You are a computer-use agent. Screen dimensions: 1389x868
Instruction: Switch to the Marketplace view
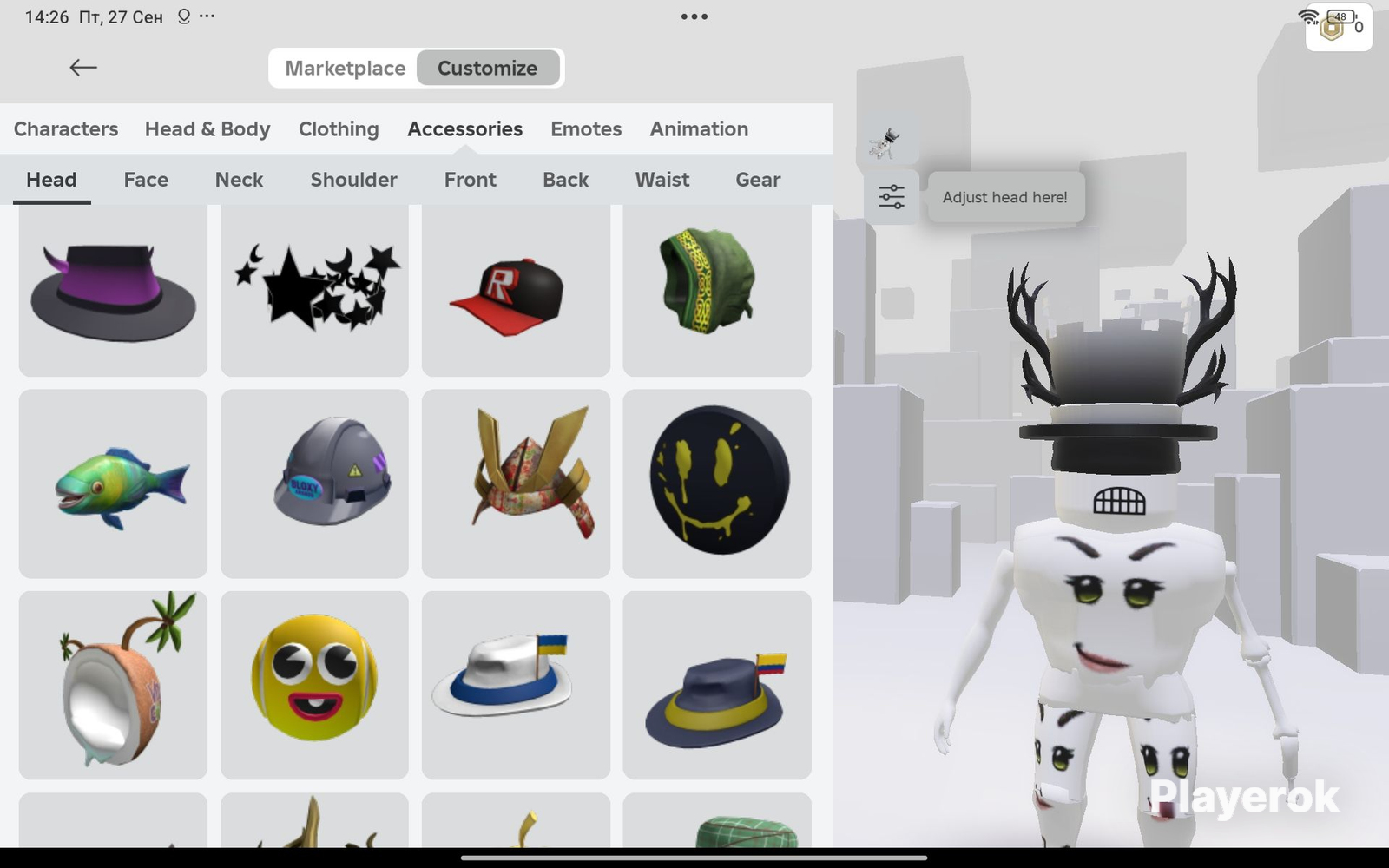pyautogui.click(x=345, y=68)
